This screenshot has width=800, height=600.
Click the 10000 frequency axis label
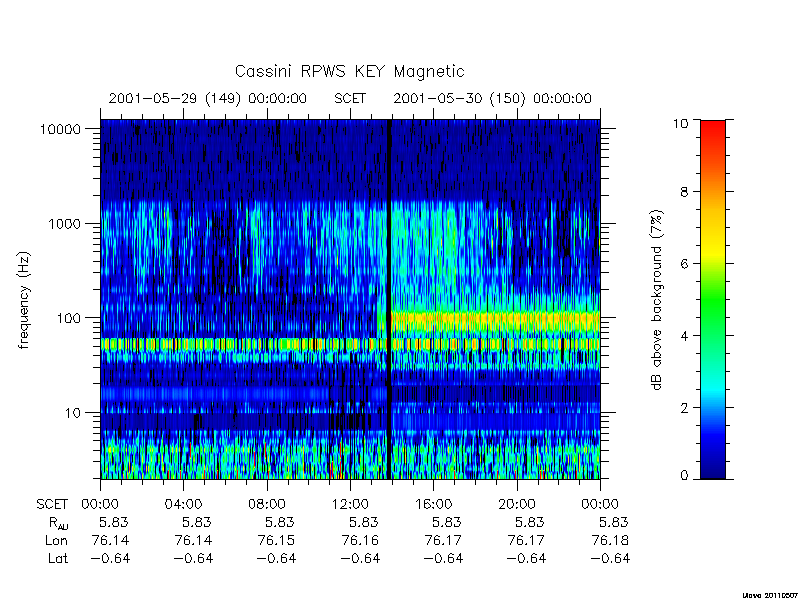point(60,129)
